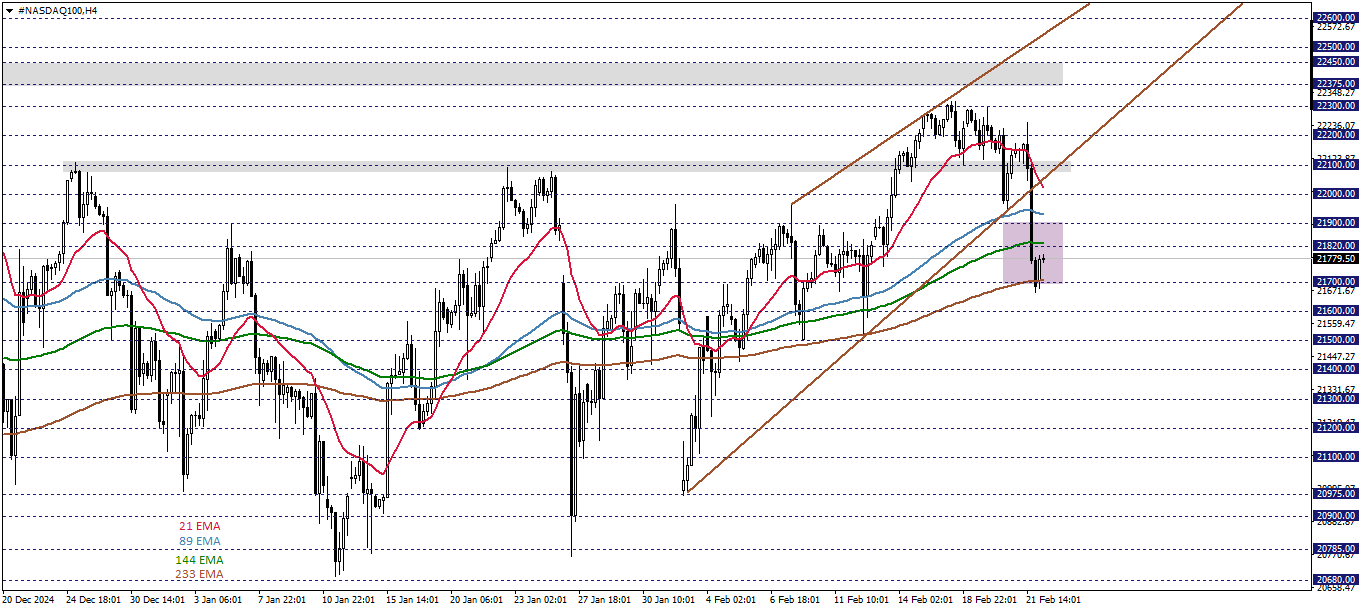Click the 6 Feb 18:01 time label

coord(796,600)
